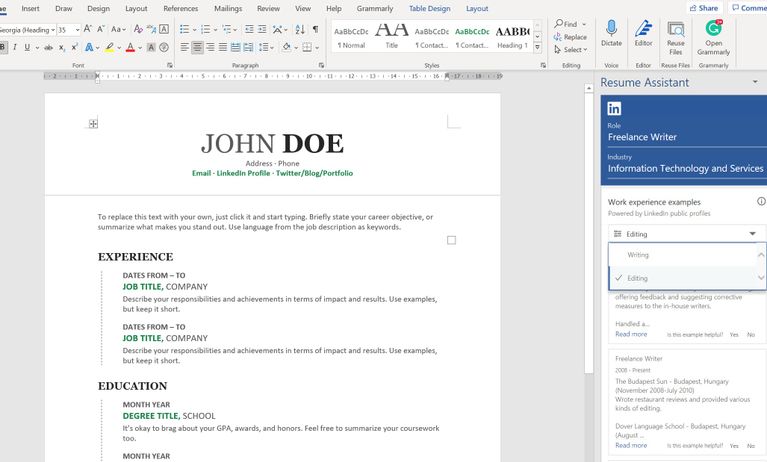The image size is (767, 462).
Task: Apply the Title style
Action: (392, 35)
